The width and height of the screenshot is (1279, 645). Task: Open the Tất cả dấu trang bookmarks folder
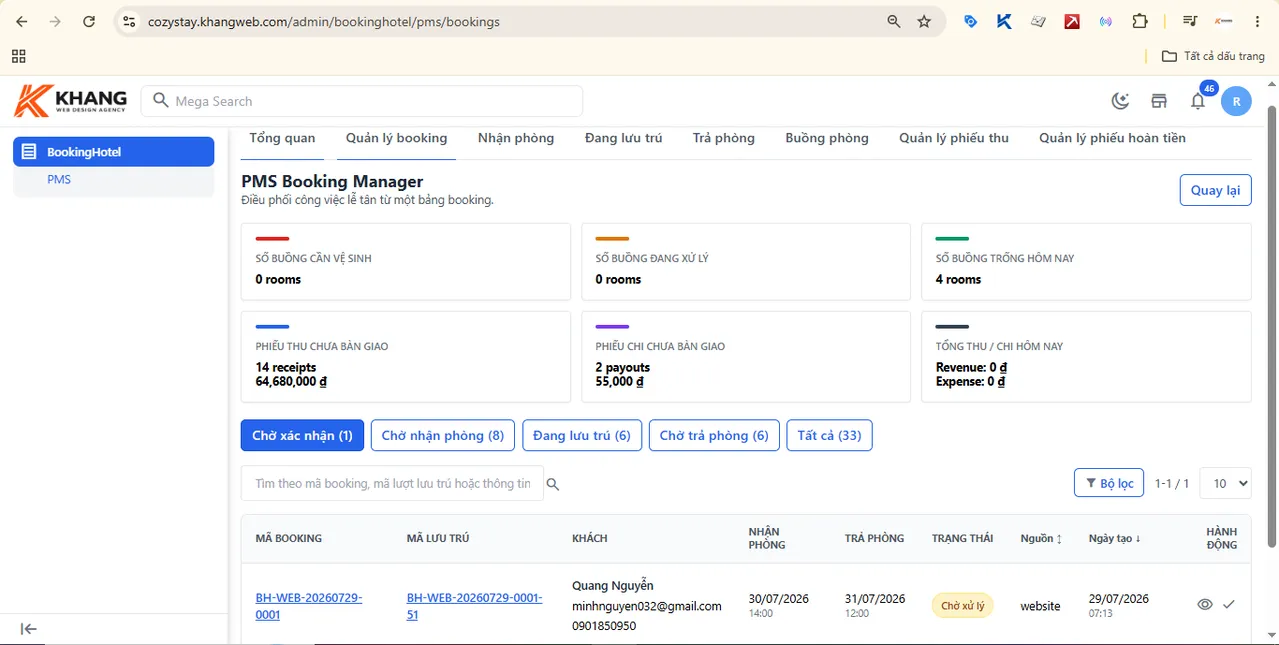[1213, 56]
